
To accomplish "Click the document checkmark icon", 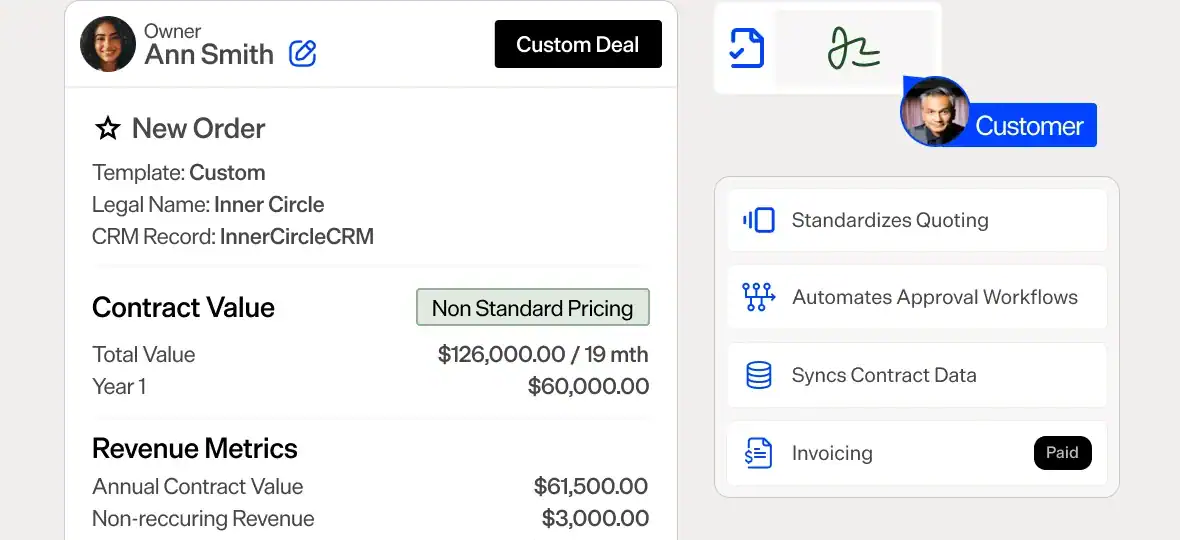I will pos(747,49).
